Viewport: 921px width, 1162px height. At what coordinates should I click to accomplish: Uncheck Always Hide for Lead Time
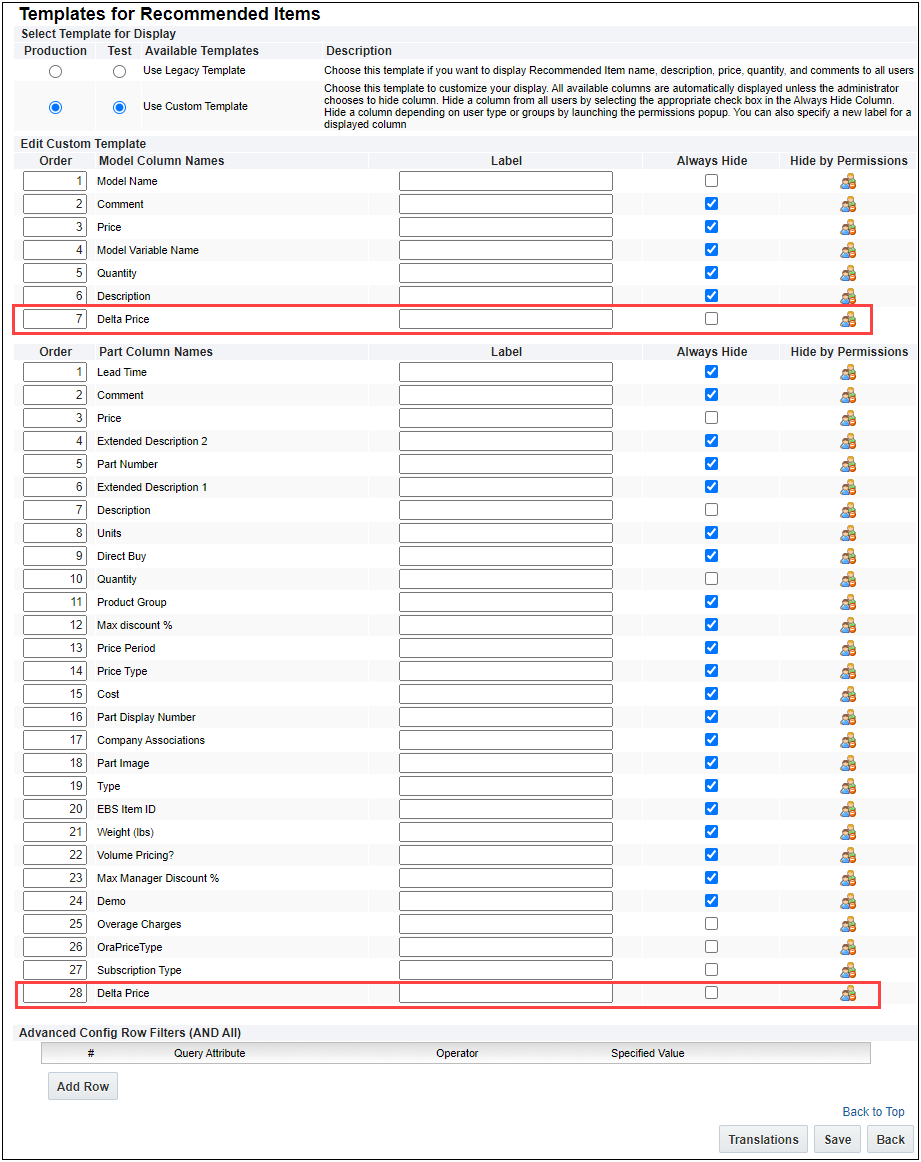click(x=711, y=371)
